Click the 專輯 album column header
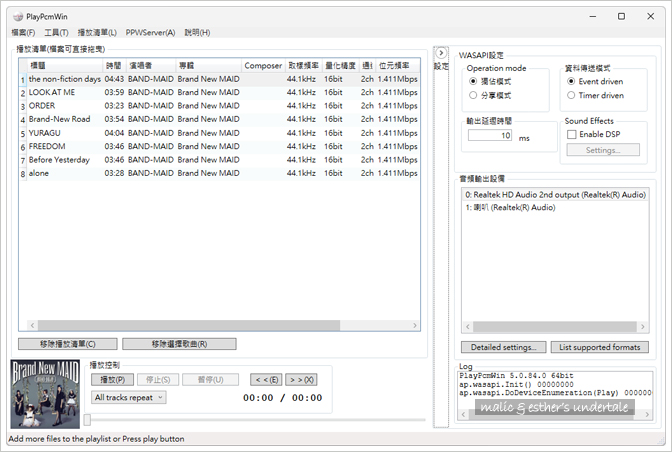 (209, 66)
